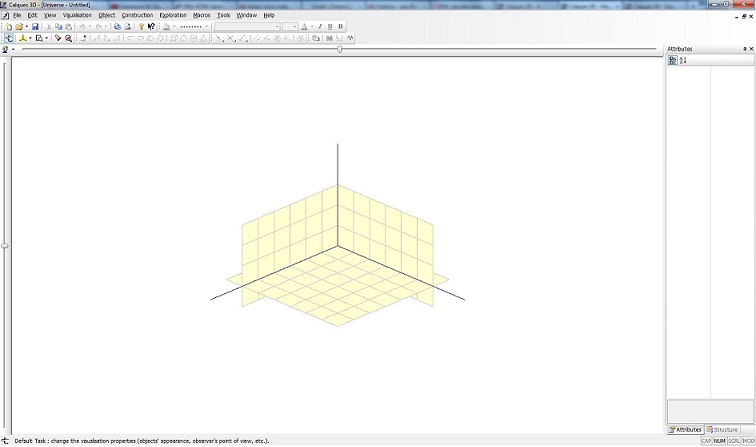756x447 pixels.
Task: Click the horizontal slider handle above canvas
Action: (x=340, y=49)
